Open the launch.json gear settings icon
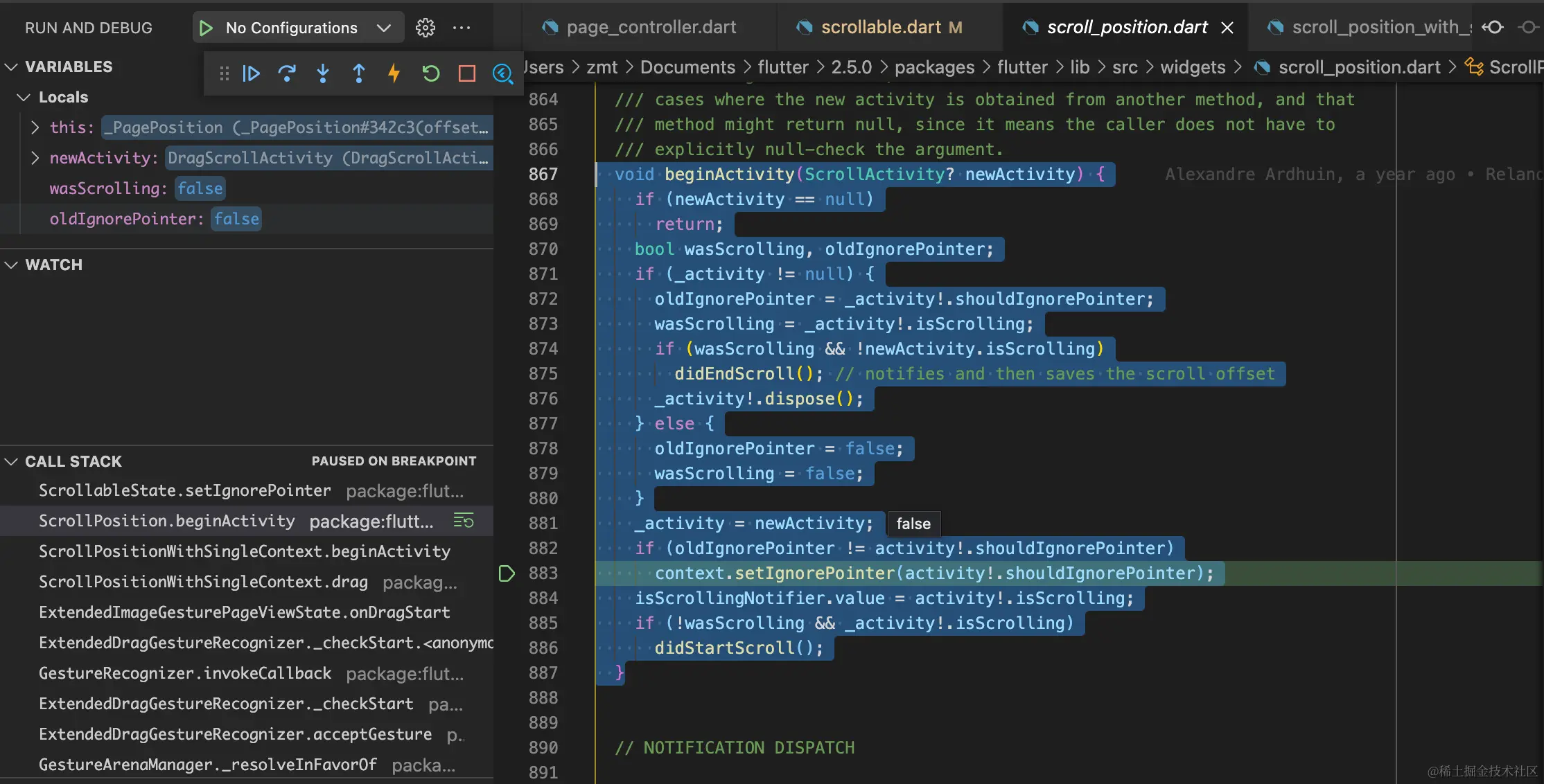Image resolution: width=1544 pixels, height=784 pixels. pos(425,28)
